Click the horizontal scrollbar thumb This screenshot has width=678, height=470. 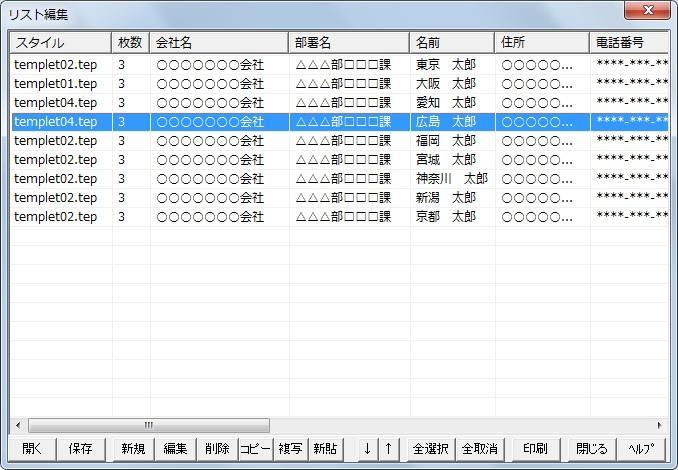tap(148, 425)
